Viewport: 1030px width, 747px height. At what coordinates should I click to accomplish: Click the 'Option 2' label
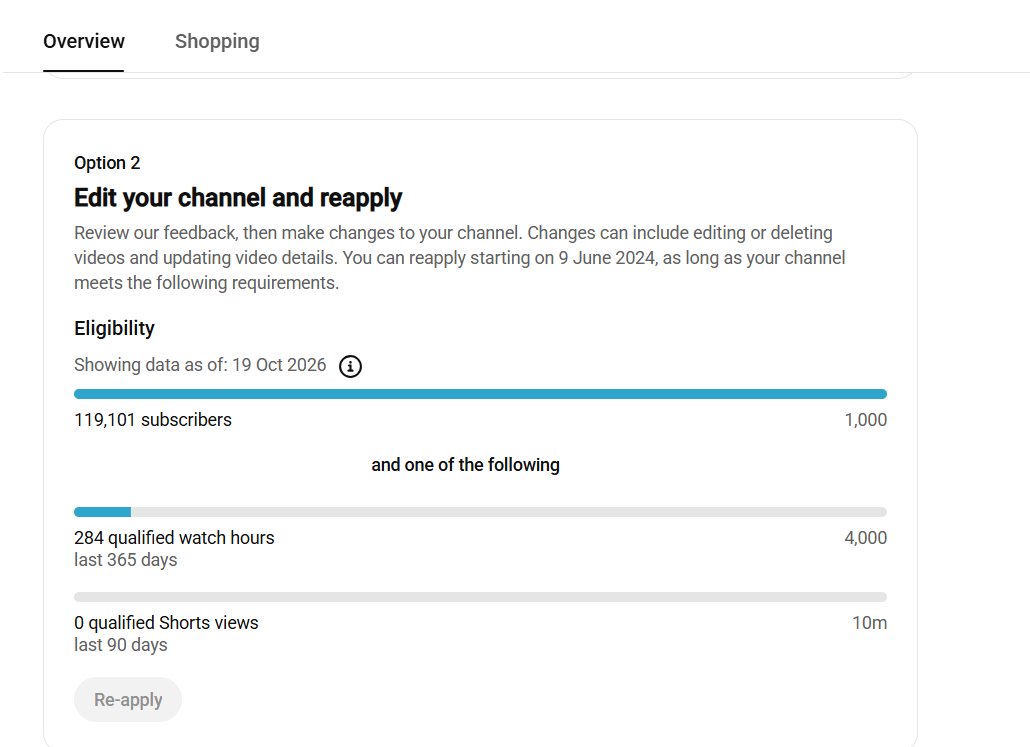coord(107,163)
